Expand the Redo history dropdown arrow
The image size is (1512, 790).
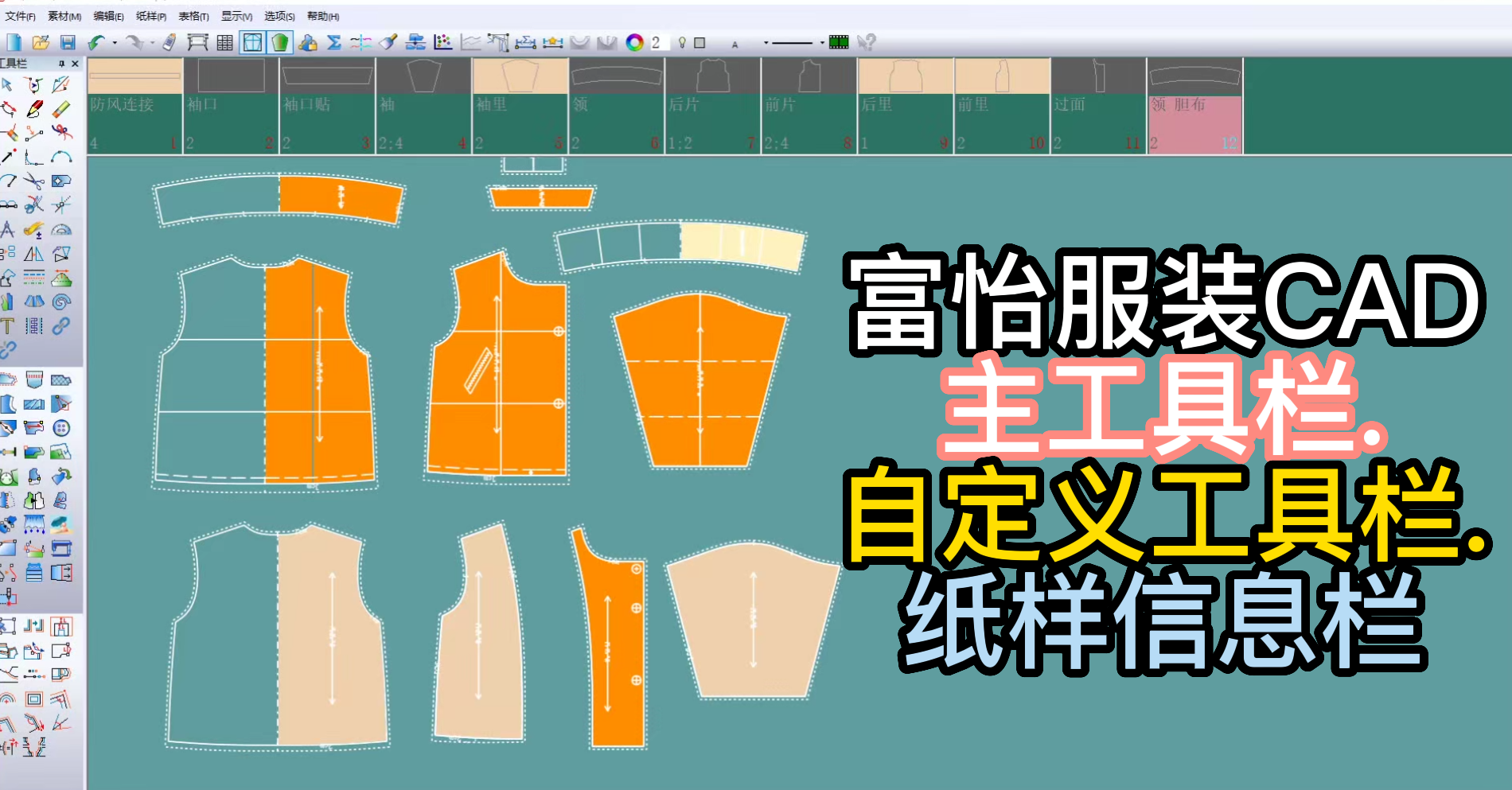click(152, 43)
